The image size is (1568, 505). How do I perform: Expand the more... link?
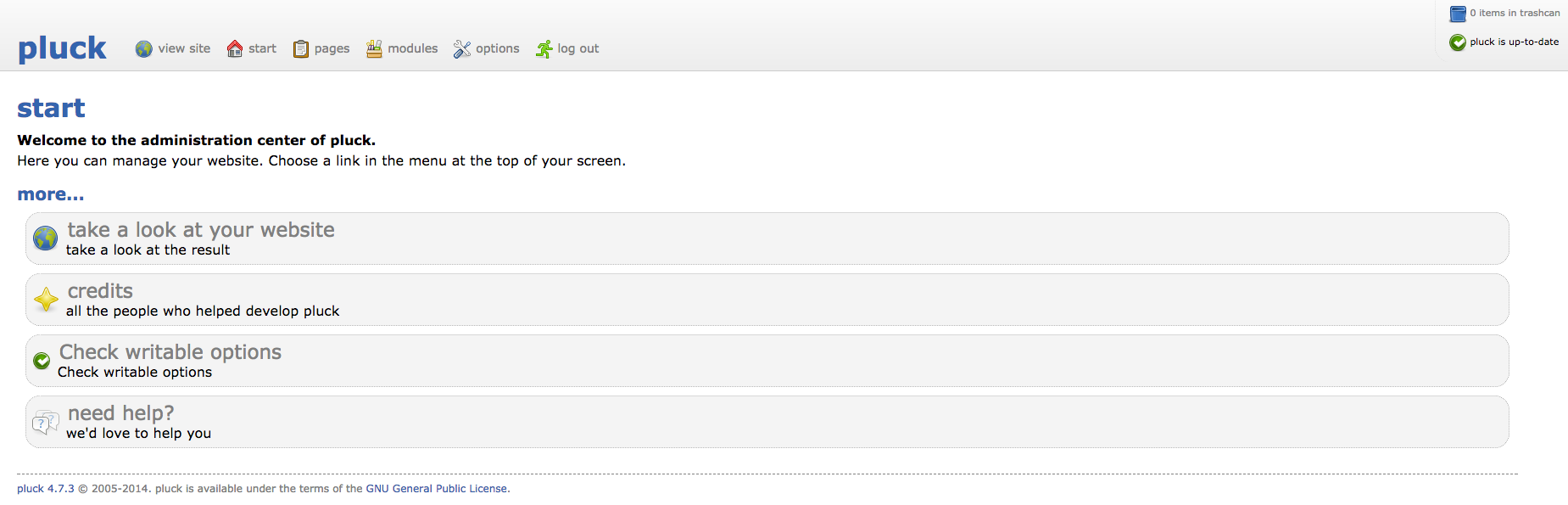51,194
